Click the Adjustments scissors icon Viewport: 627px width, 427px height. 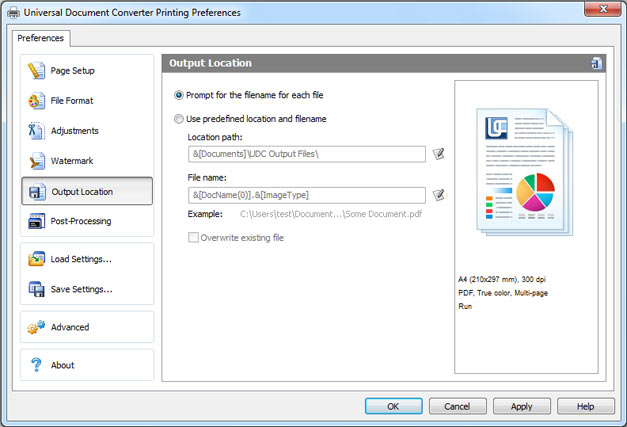tap(36, 131)
